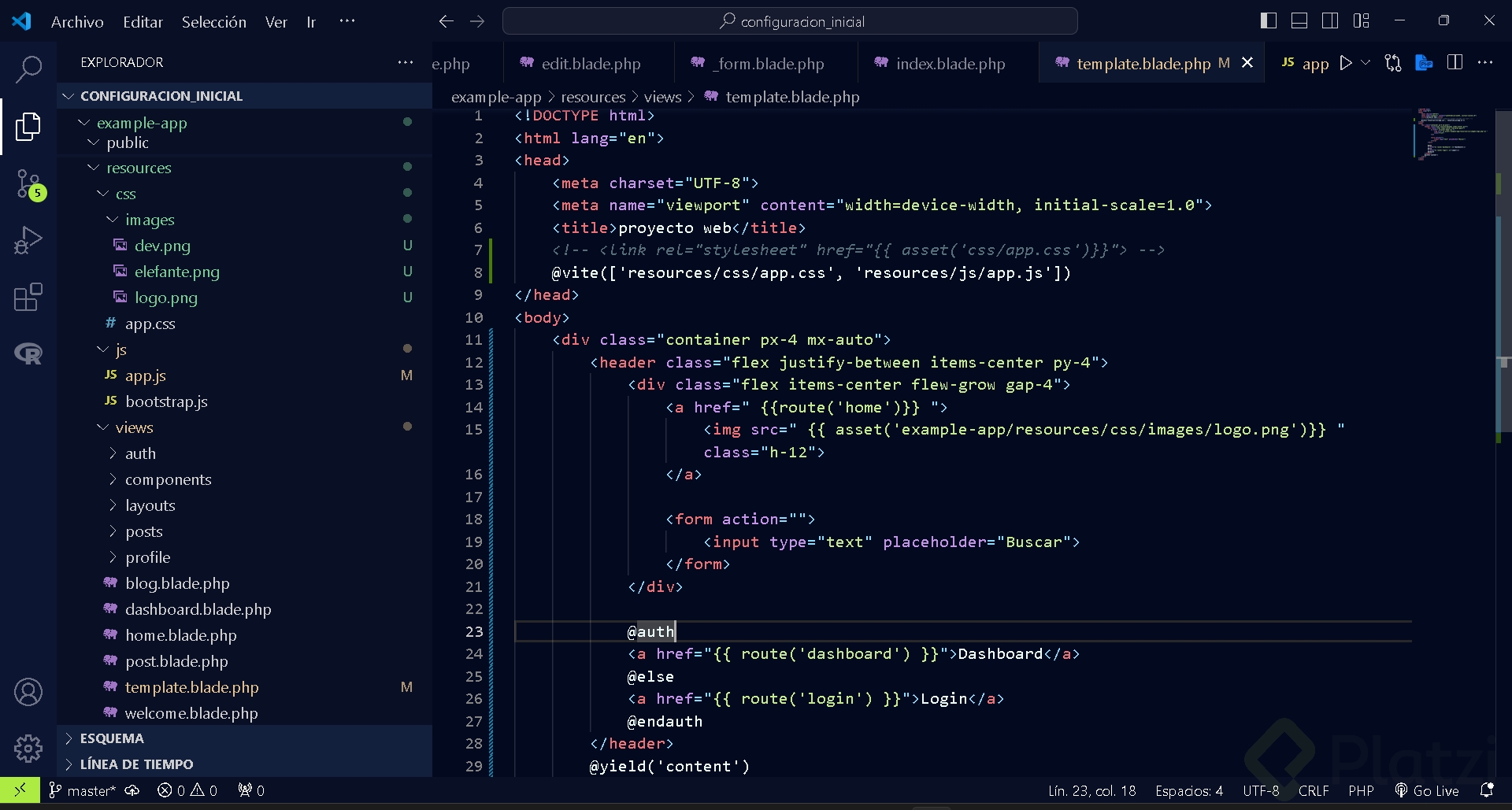Viewport: 1512px width, 810px height.
Task: Toggle the secondary side bar visibility
Action: point(1330,21)
